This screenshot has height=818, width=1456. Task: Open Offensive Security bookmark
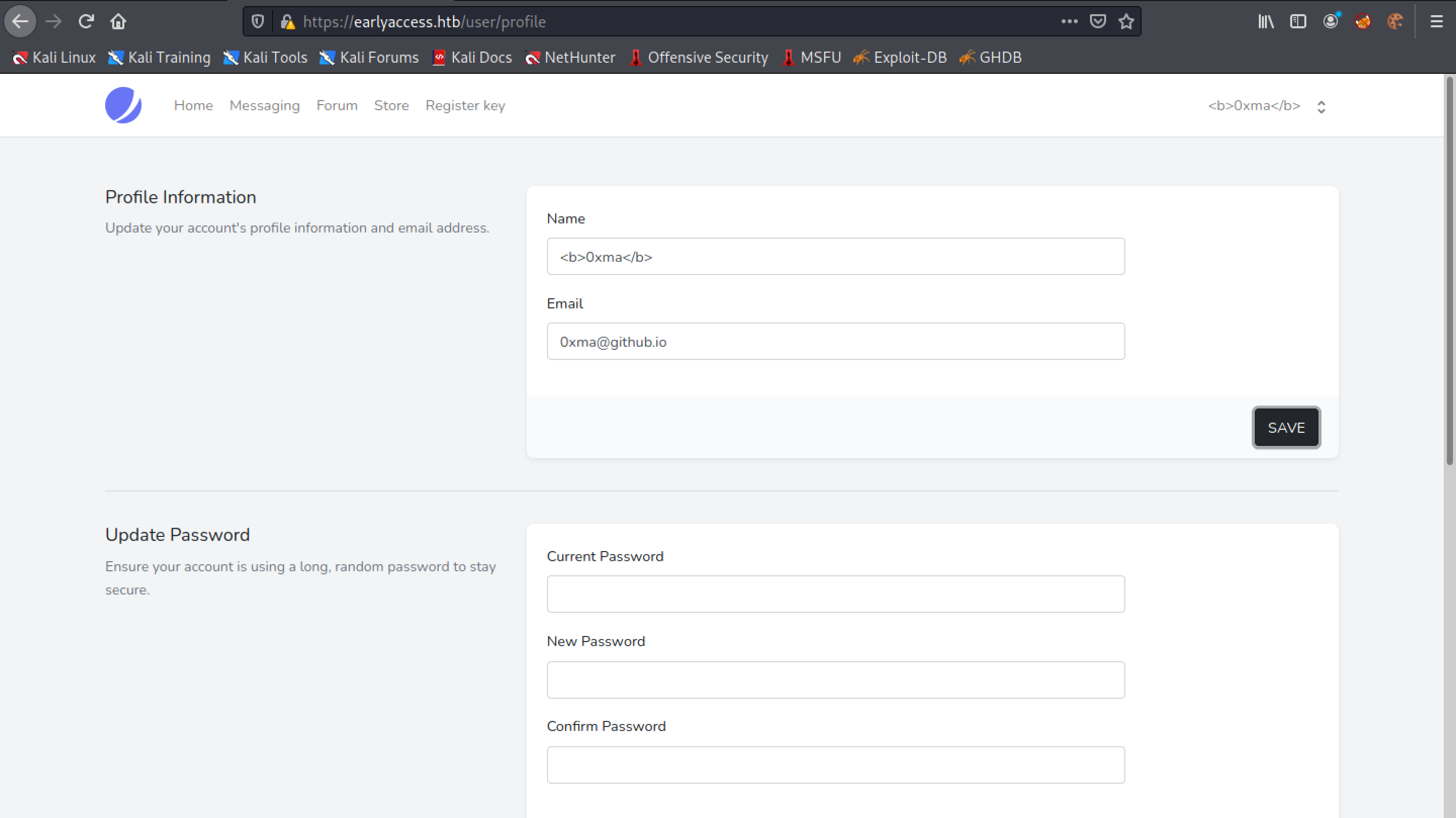coord(699,57)
